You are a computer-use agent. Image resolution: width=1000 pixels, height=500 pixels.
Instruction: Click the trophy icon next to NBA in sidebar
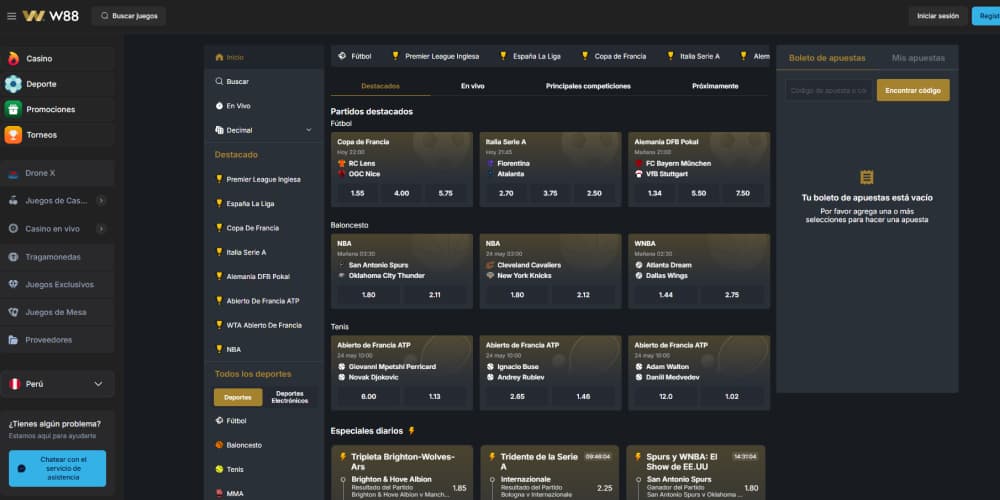tap(219, 349)
